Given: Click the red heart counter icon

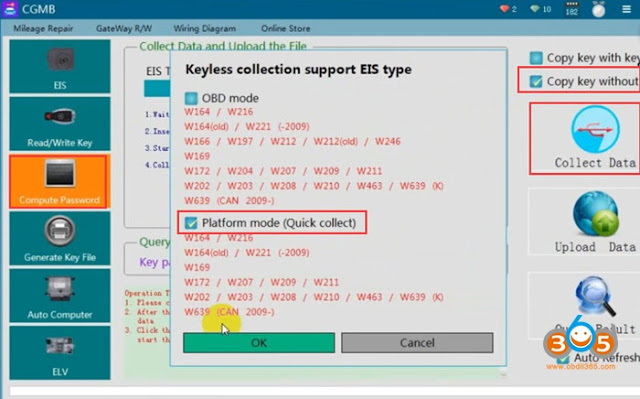Looking at the screenshot, I should tap(504, 9).
